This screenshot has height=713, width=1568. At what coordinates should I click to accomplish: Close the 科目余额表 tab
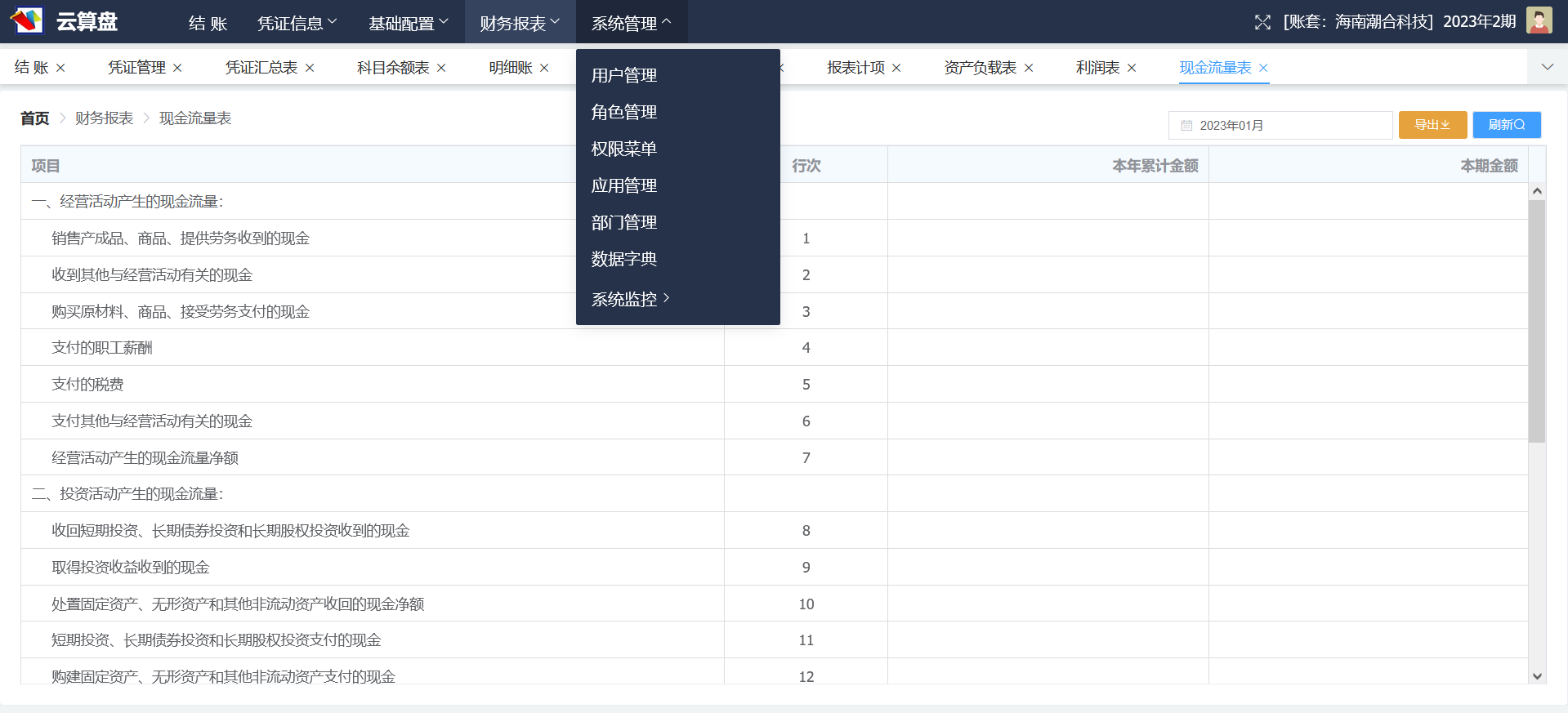[x=441, y=68]
